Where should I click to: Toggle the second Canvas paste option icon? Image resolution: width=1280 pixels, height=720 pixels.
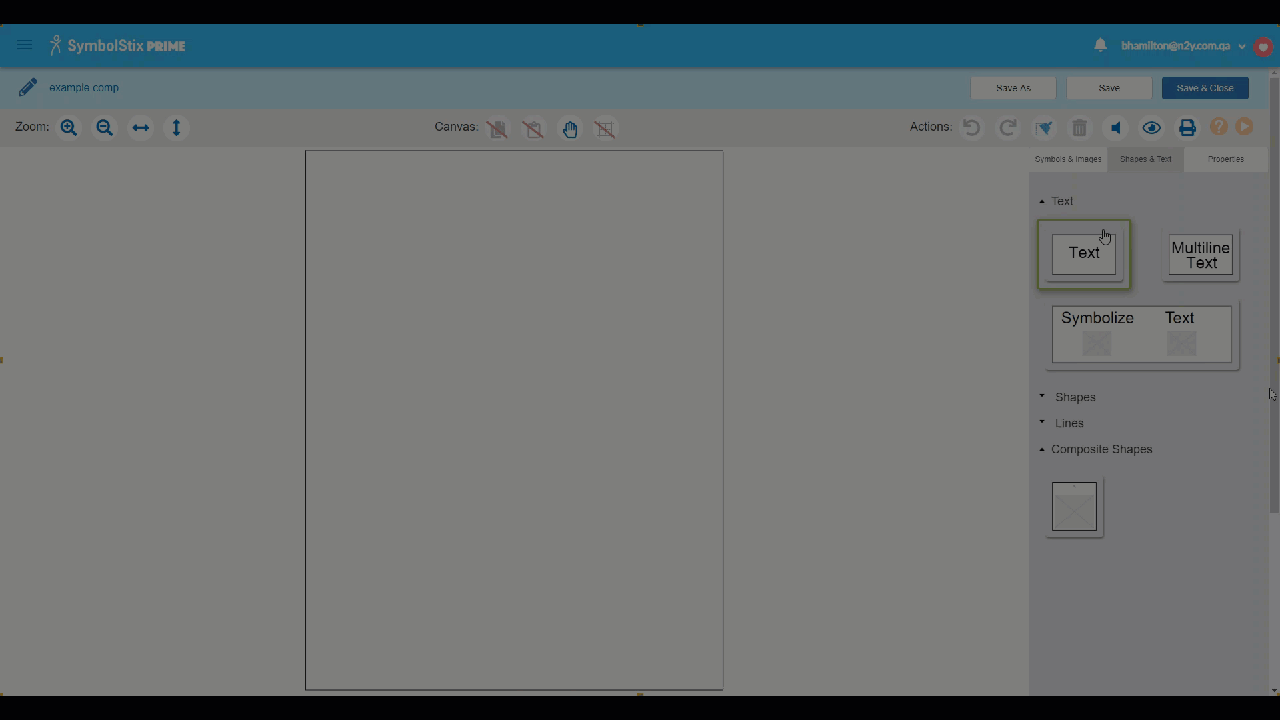533,128
